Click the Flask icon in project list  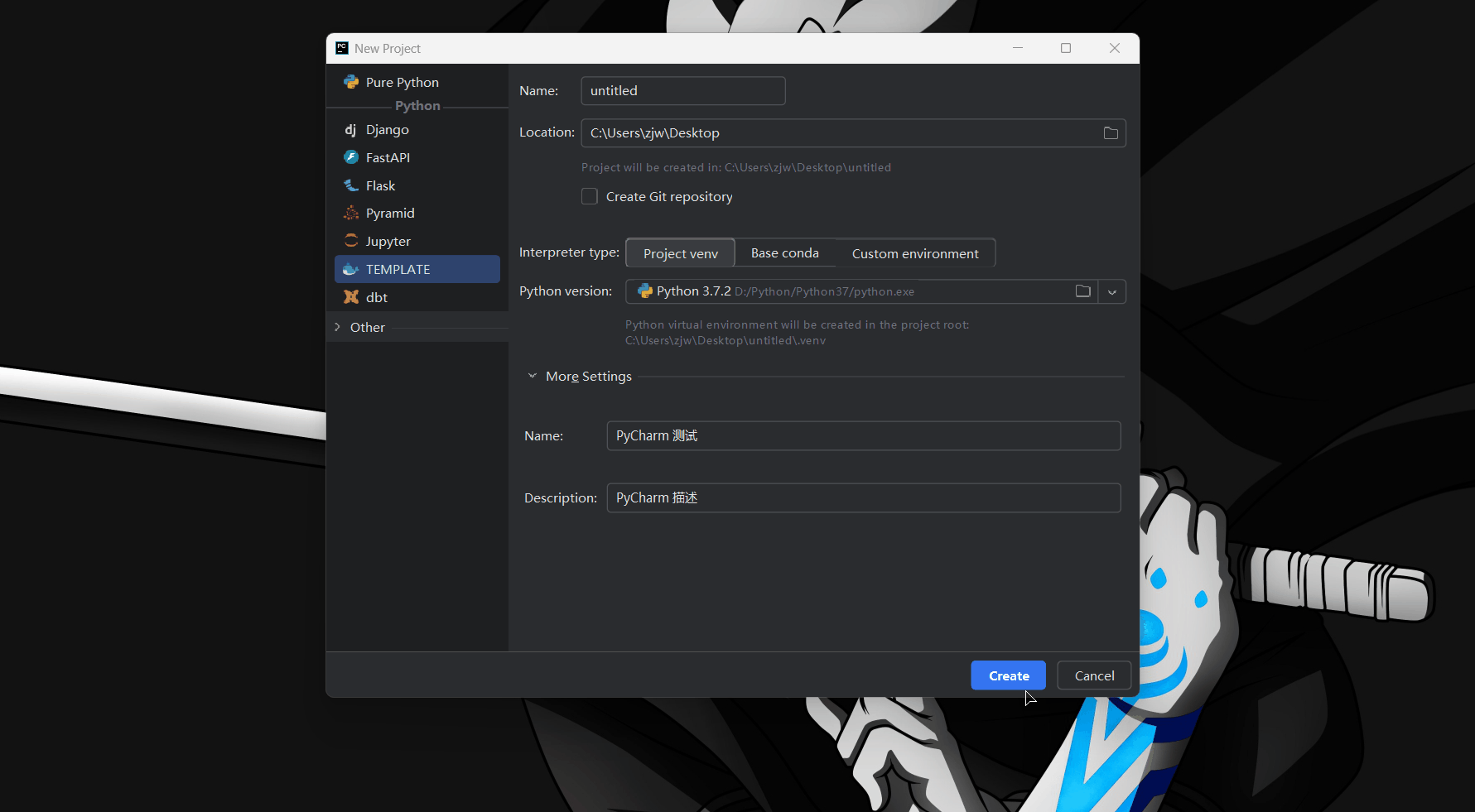[351, 185]
